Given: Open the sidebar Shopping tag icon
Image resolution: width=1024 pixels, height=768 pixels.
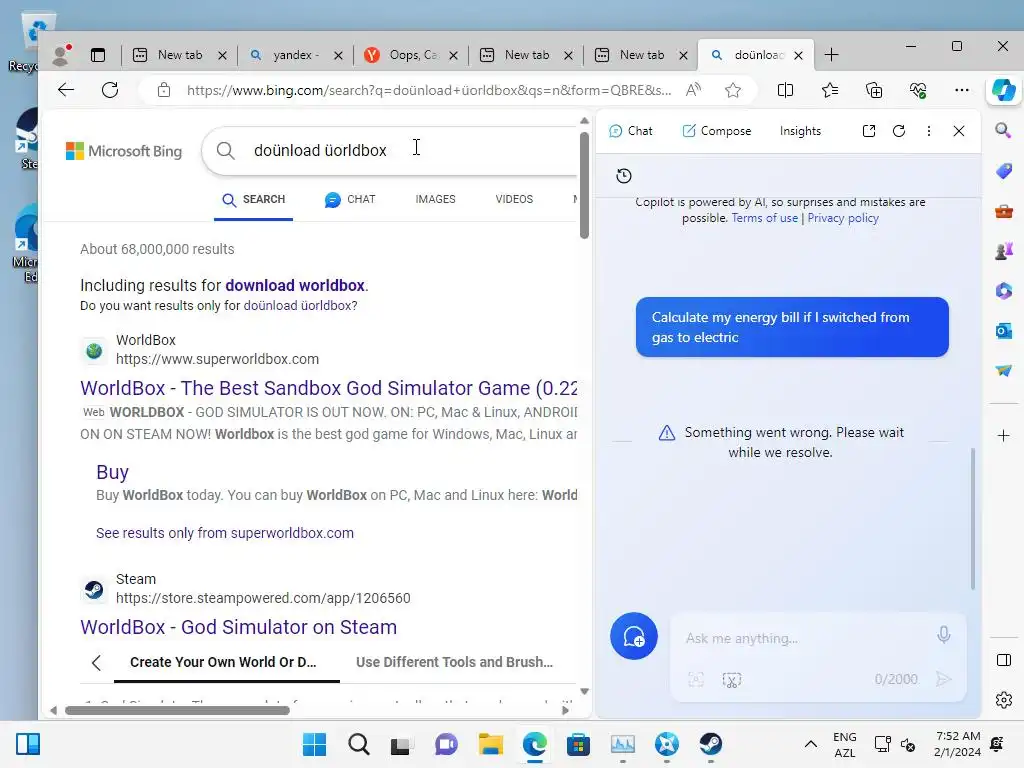Looking at the screenshot, I should click(x=1004, y=171).
